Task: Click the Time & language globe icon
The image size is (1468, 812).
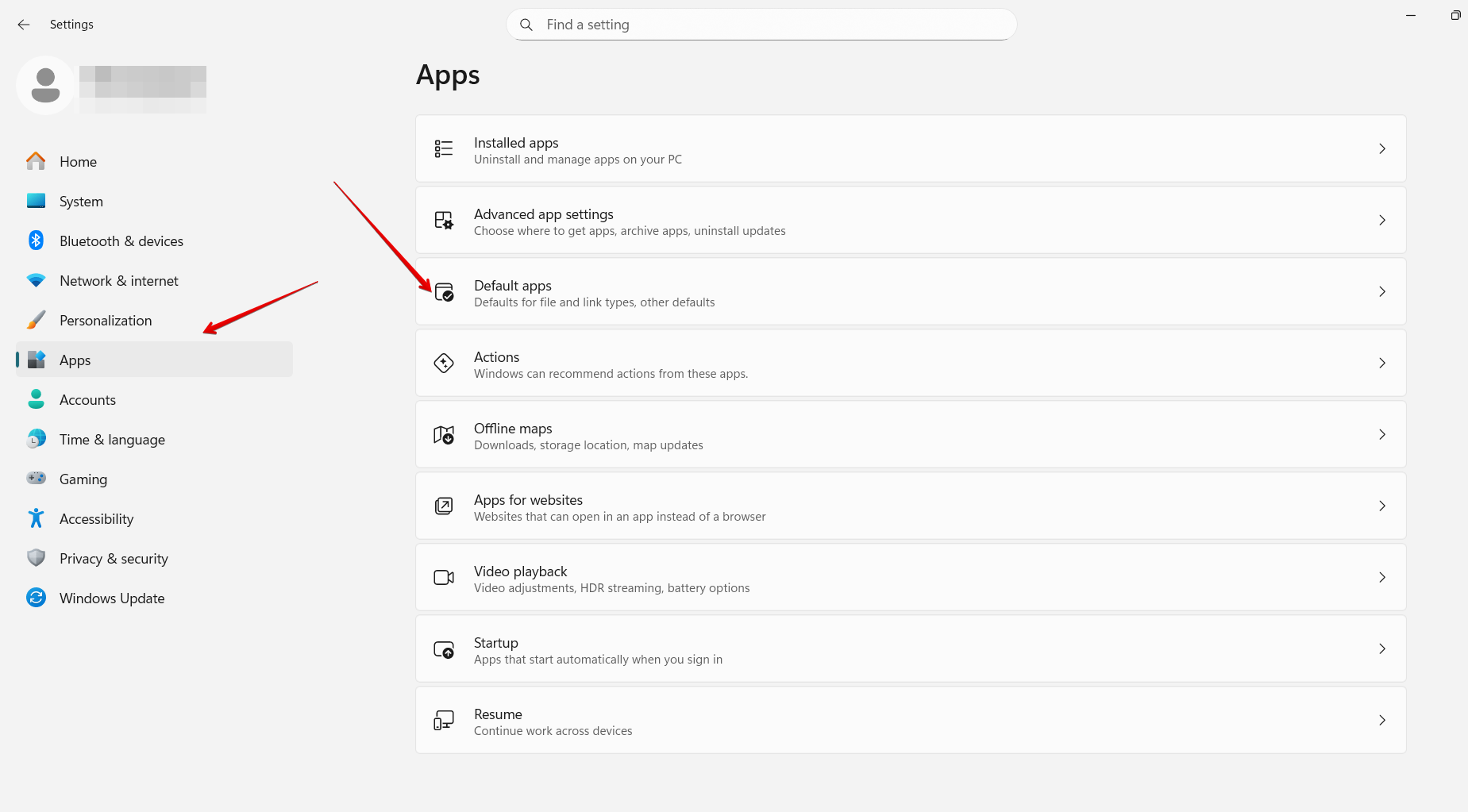Action: 36,439
